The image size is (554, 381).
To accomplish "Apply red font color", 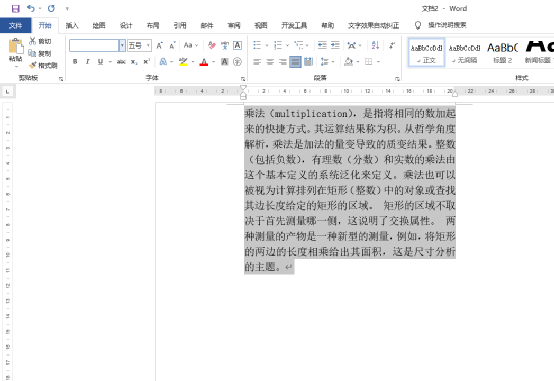I will [204, 62].
